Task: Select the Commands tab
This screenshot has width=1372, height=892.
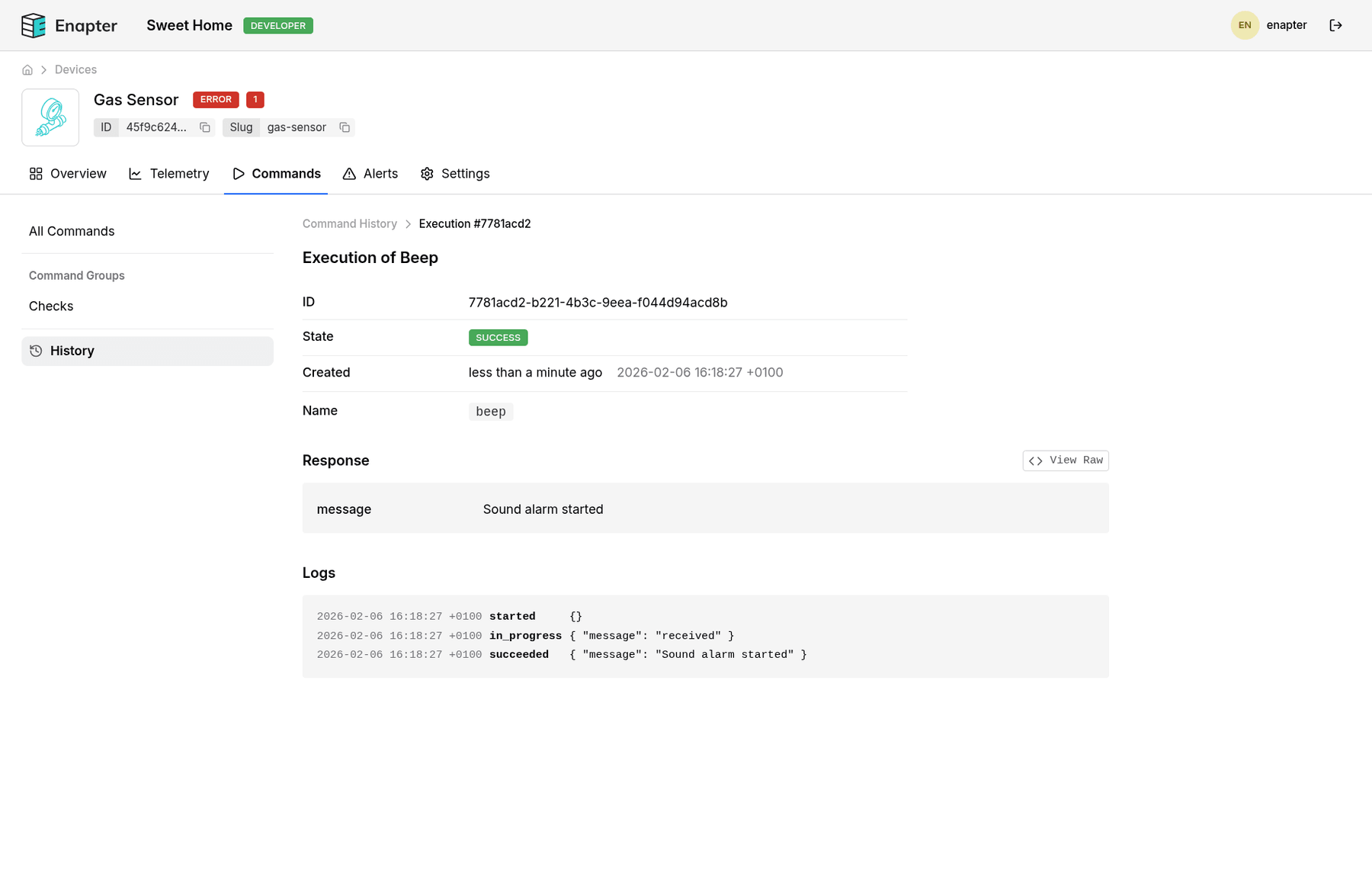Action: click(276, 174)
